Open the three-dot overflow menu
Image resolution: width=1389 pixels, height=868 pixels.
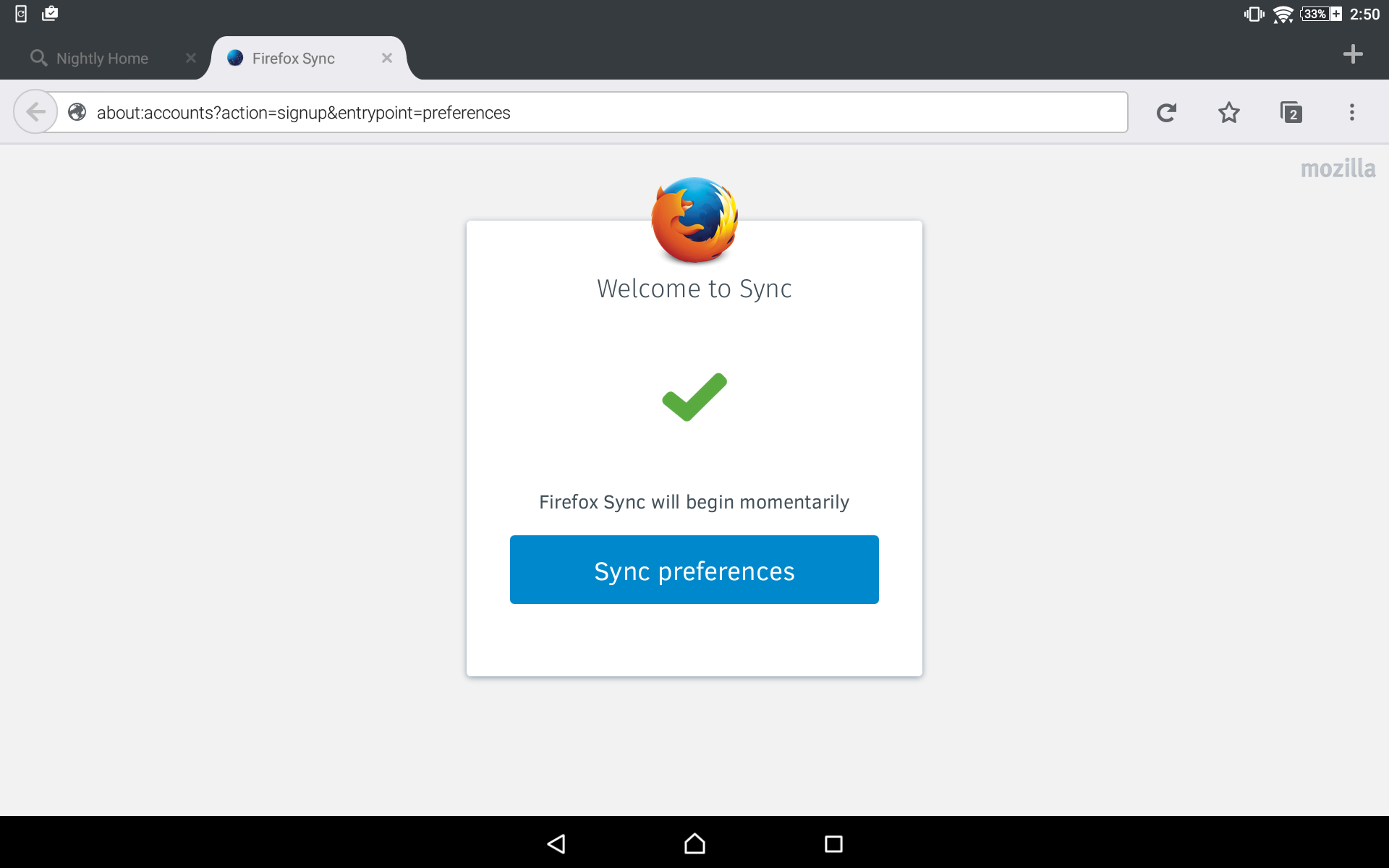pos(1351,112)
